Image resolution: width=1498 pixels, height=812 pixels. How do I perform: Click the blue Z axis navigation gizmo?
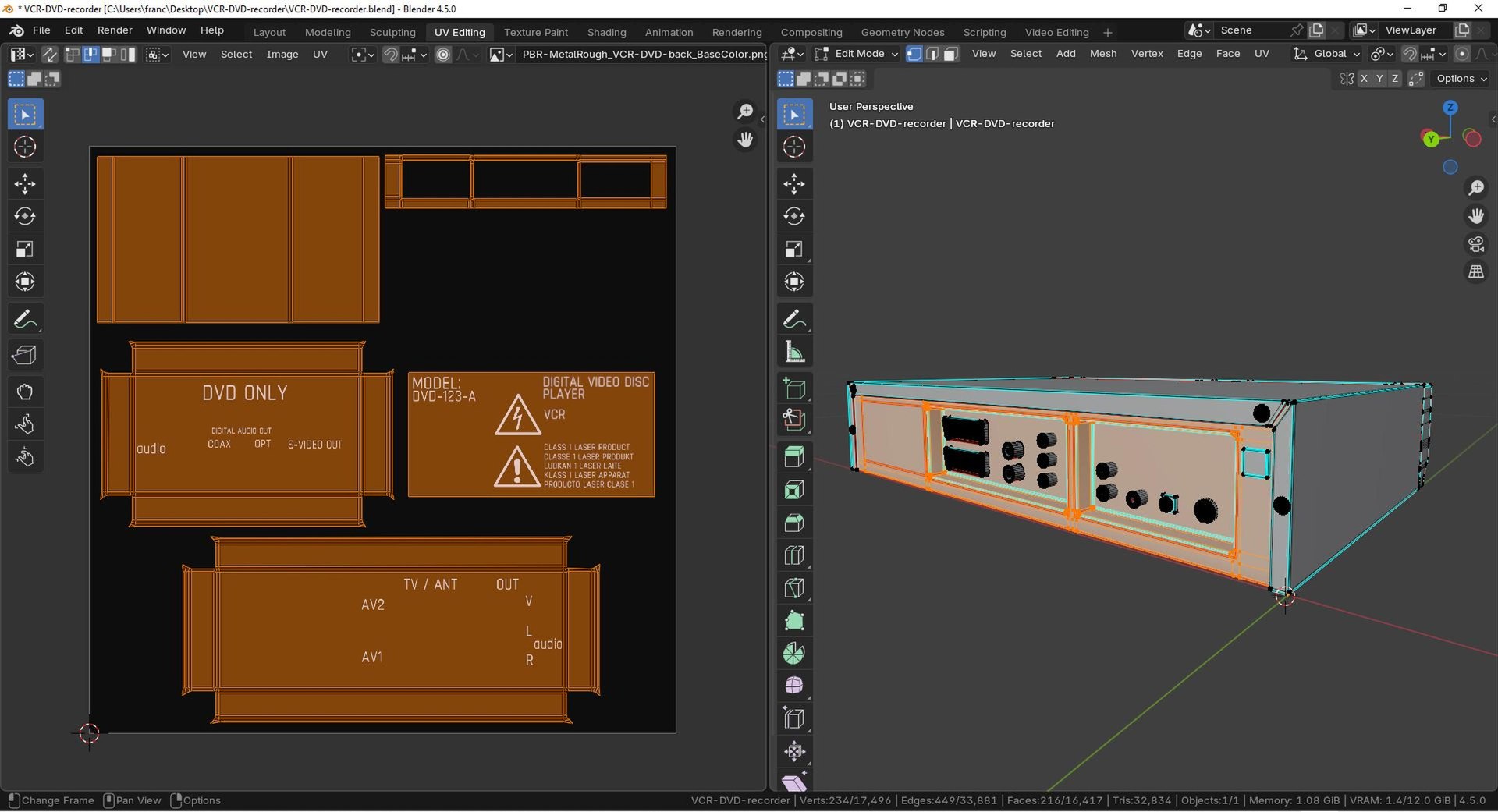[x=1450, y=108]
